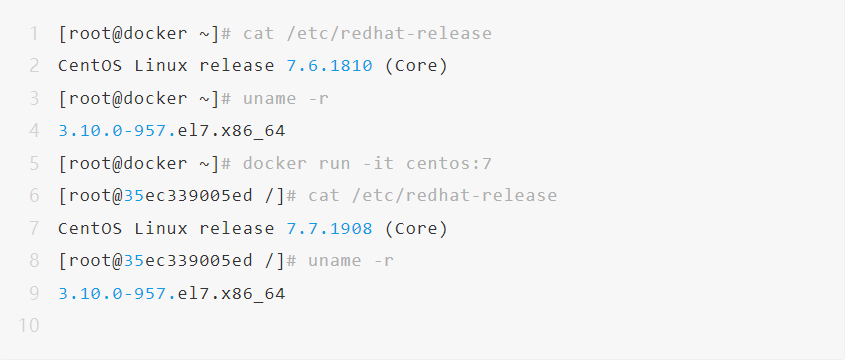Click the kernel version text on line 9
Viewport: 847px width, 360px height.
tap(172, 294)
